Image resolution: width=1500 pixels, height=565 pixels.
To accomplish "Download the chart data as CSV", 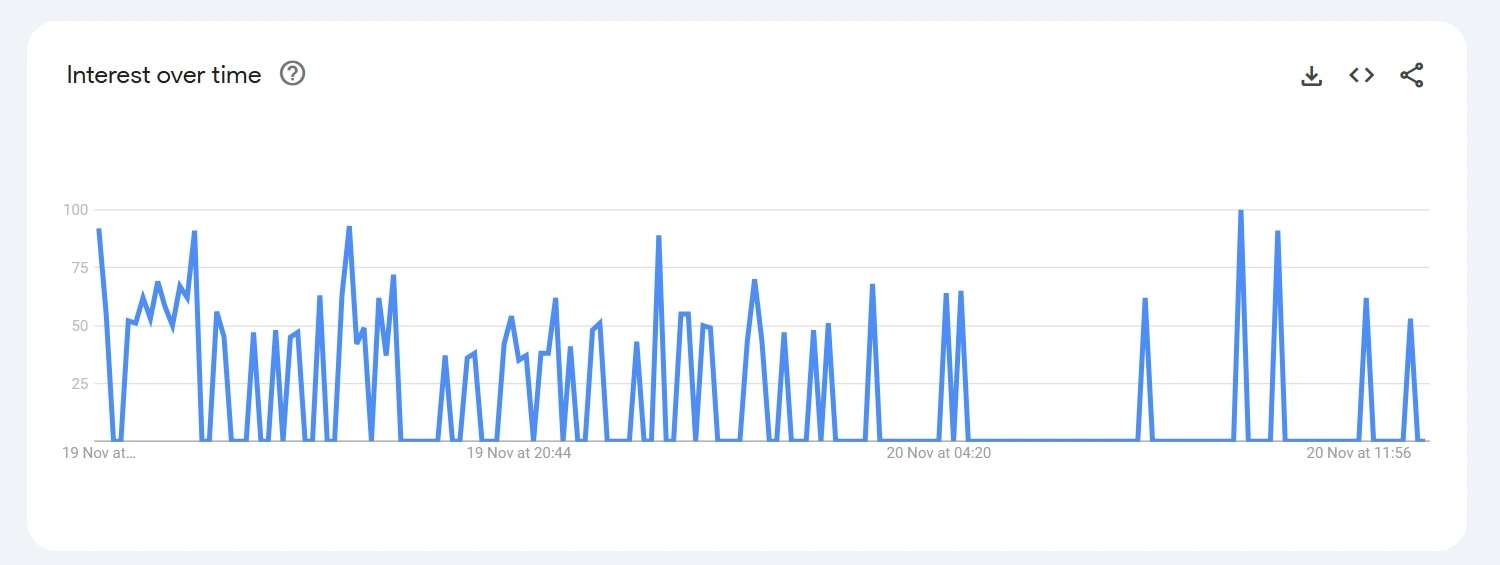I will point(1311,76).
